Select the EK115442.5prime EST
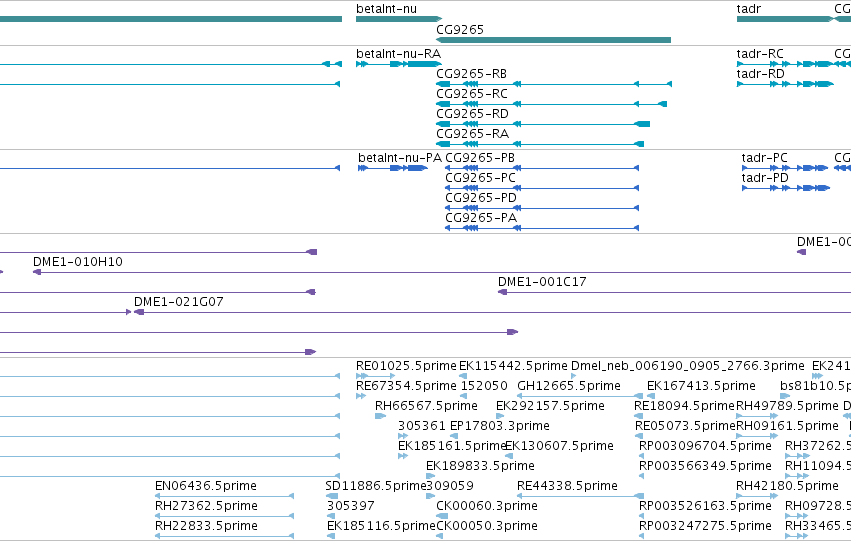Viewport: 851px width, 541px height. pos(463,376)
